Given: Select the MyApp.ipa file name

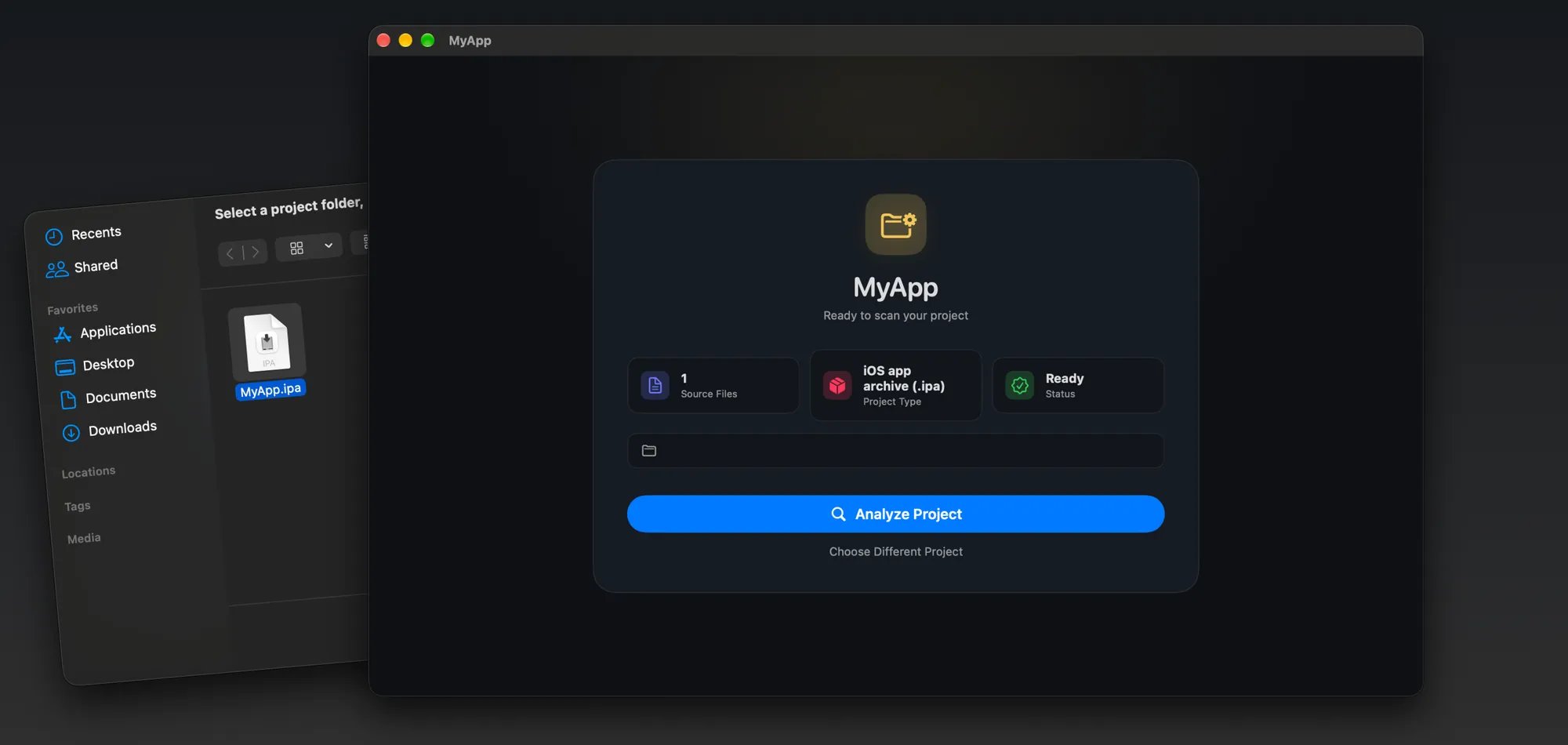Looking at the screenshot, I should coord(270,390).
